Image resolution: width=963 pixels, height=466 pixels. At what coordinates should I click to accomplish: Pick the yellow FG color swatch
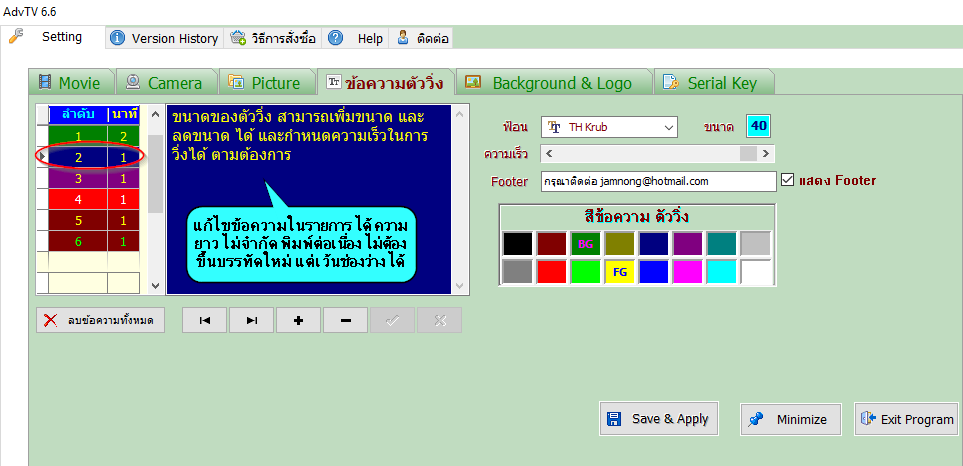620,272
